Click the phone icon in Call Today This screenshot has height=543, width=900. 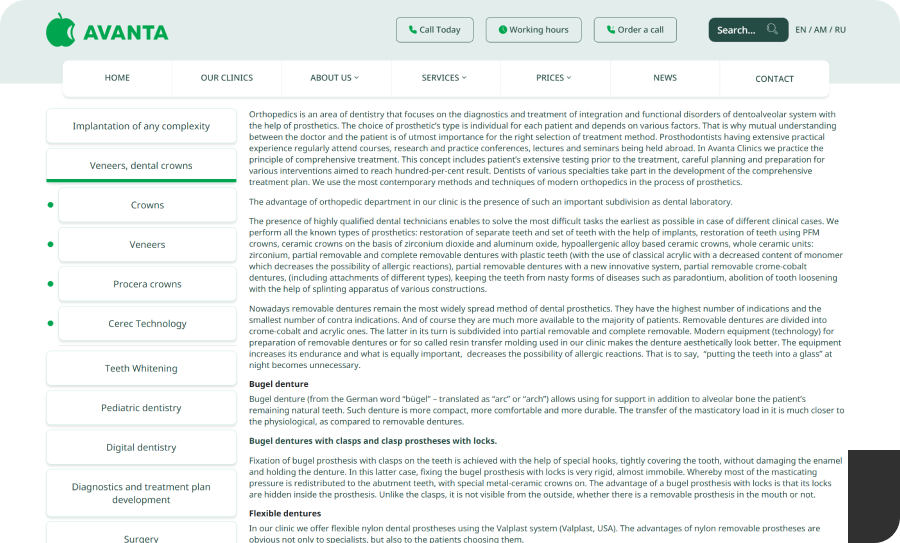413,30
